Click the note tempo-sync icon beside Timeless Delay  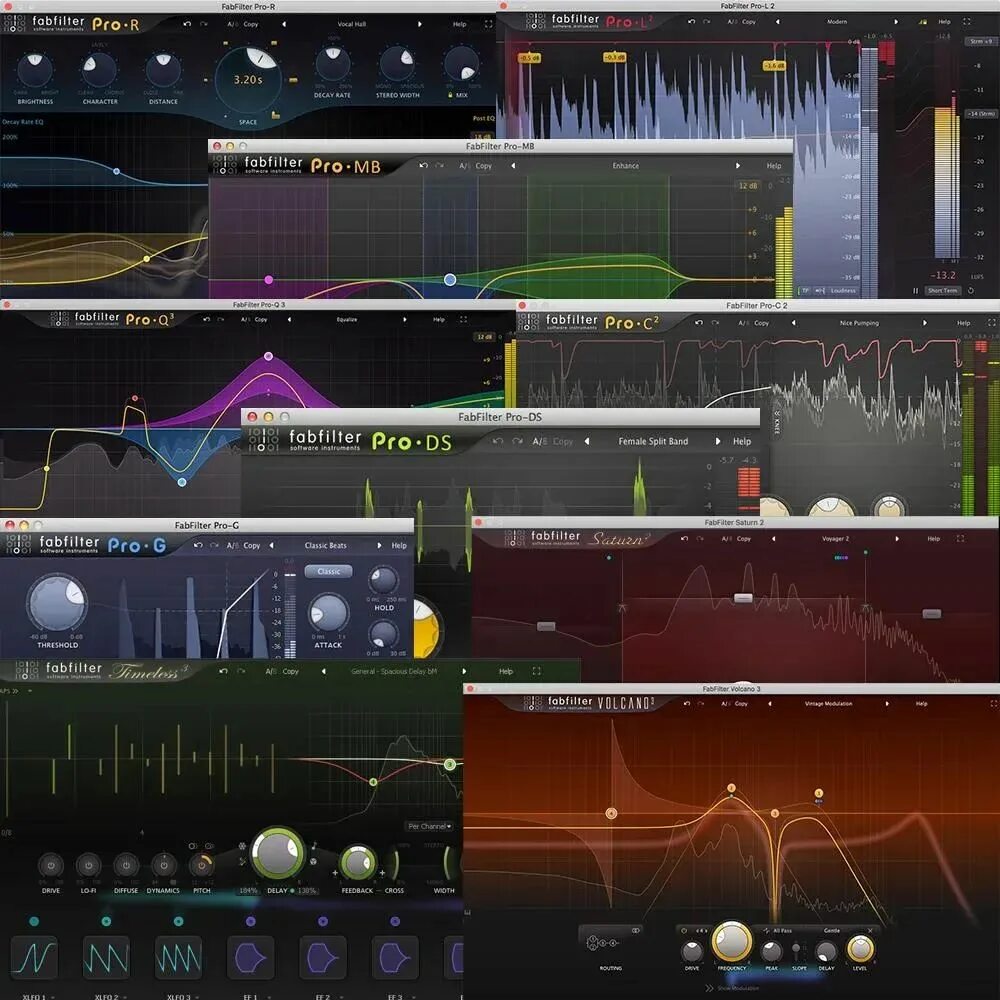click(314, 846)
